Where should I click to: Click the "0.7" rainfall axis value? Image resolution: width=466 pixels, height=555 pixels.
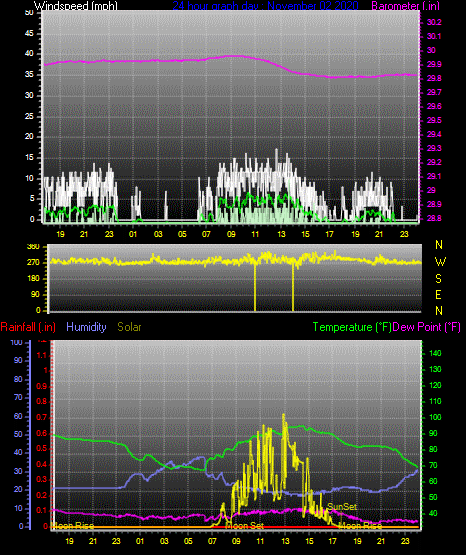point(42,417)
